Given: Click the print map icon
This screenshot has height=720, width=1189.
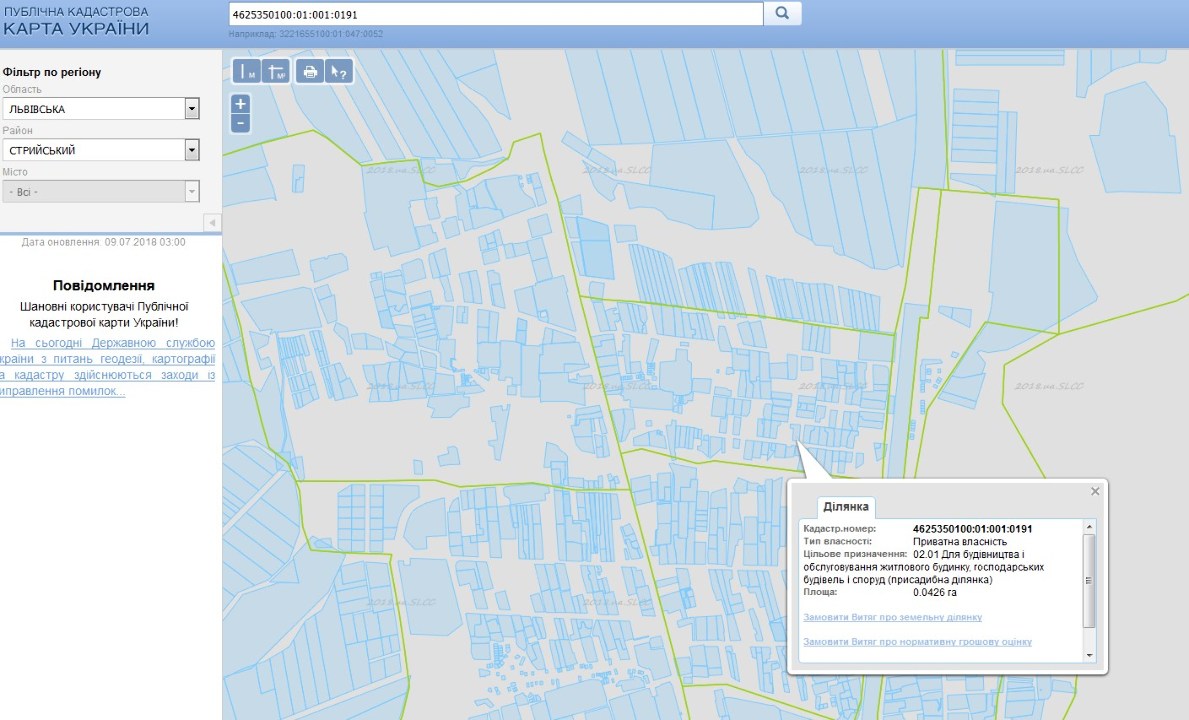Looking at the screenshot, I should pos(310,72).
